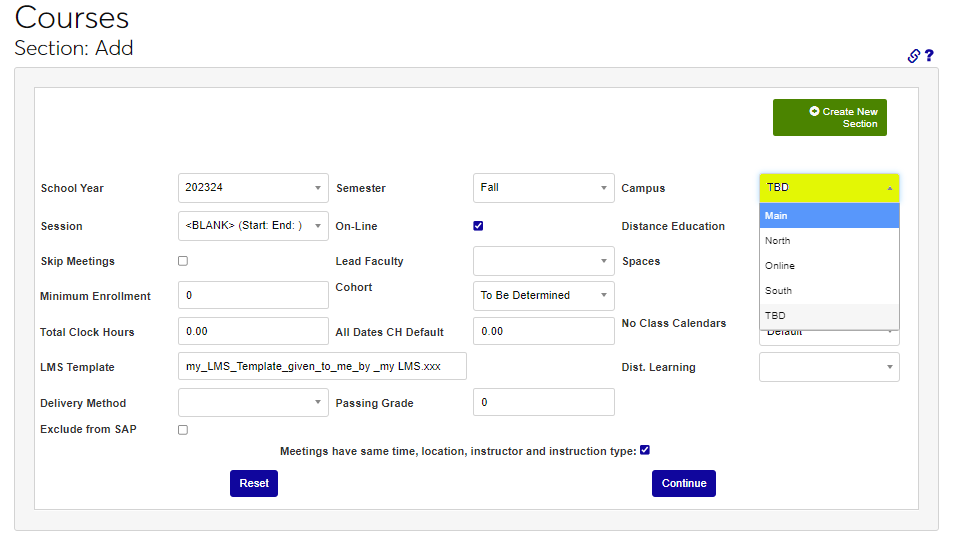Select Main from the Campus list
Image resolution: width=957 pixels, height=544 pixels.
click(829, 216)
